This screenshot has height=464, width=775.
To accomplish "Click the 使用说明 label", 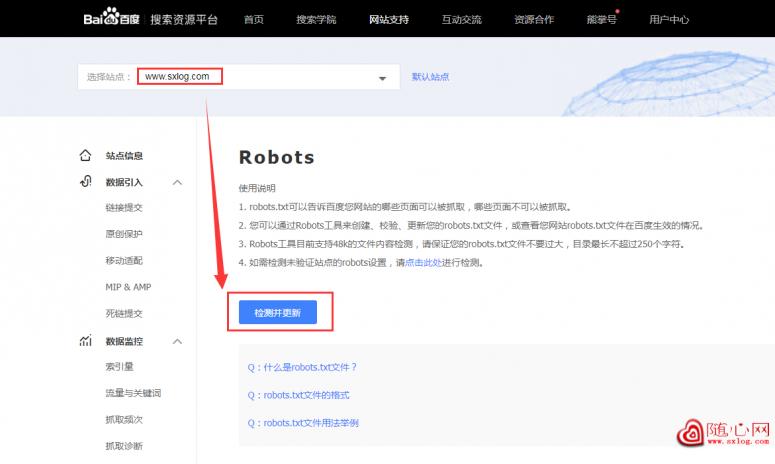I will point(257,188).
